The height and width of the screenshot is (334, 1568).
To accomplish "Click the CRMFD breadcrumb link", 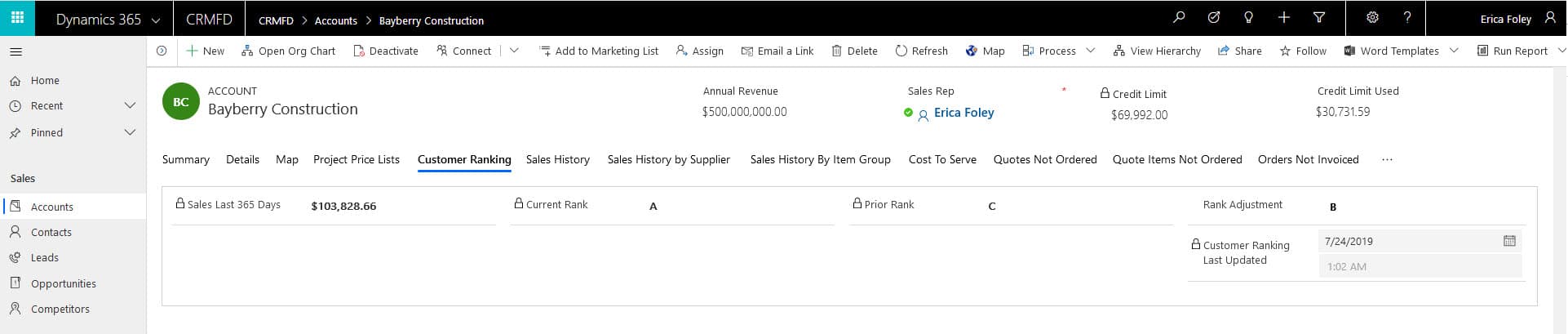I will [x=276, y=20].
